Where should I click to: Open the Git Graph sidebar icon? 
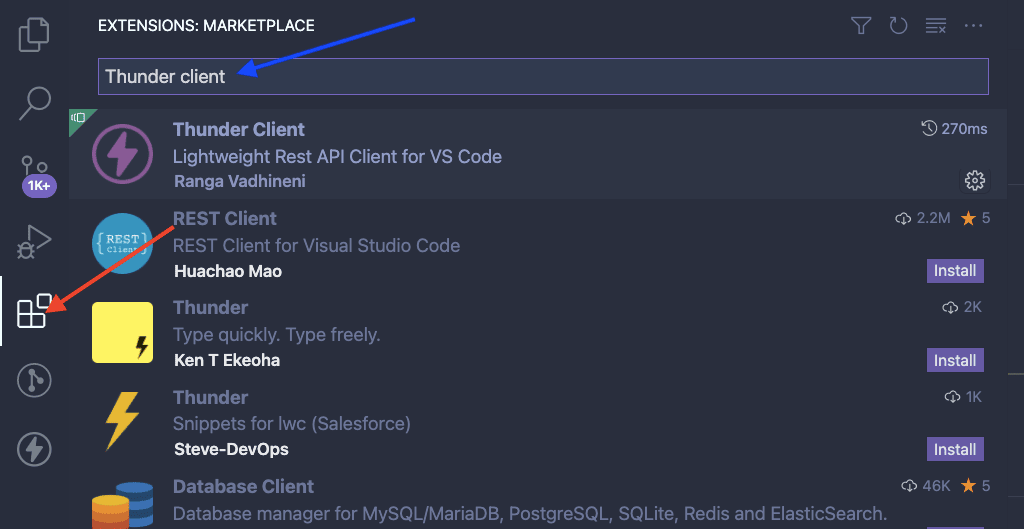[34, 380]
